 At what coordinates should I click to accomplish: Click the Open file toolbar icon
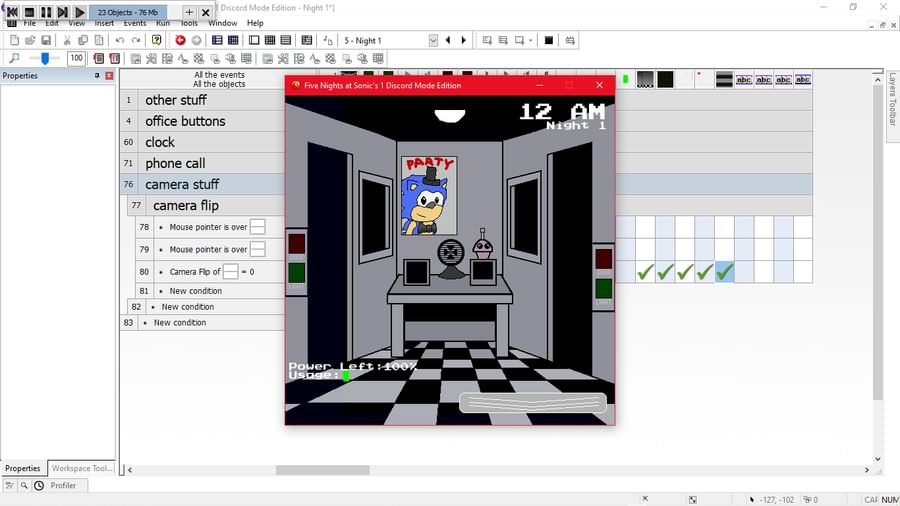(x=30, y=40)
